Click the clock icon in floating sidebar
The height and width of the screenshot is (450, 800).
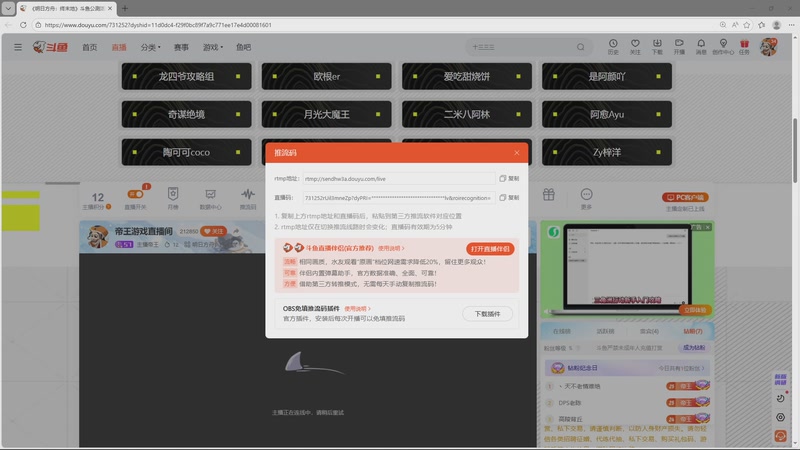780,398
